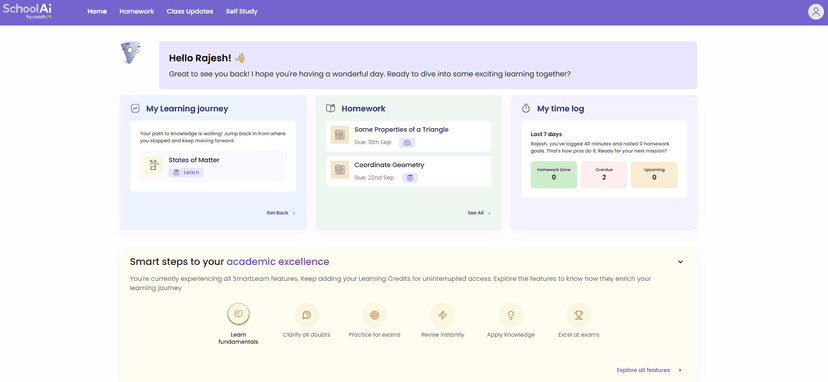Select the Practice for exams target icon
Screen dimensions: 828x382
[x=374, y=315]
